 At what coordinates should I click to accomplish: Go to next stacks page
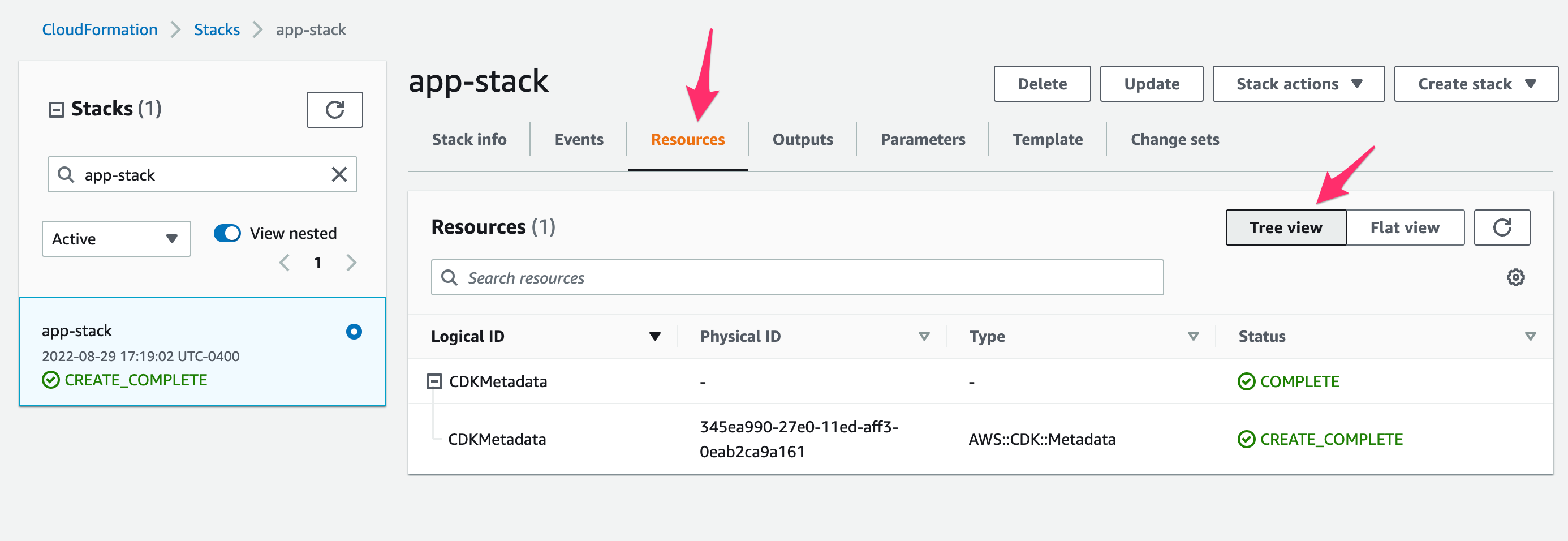351,263
